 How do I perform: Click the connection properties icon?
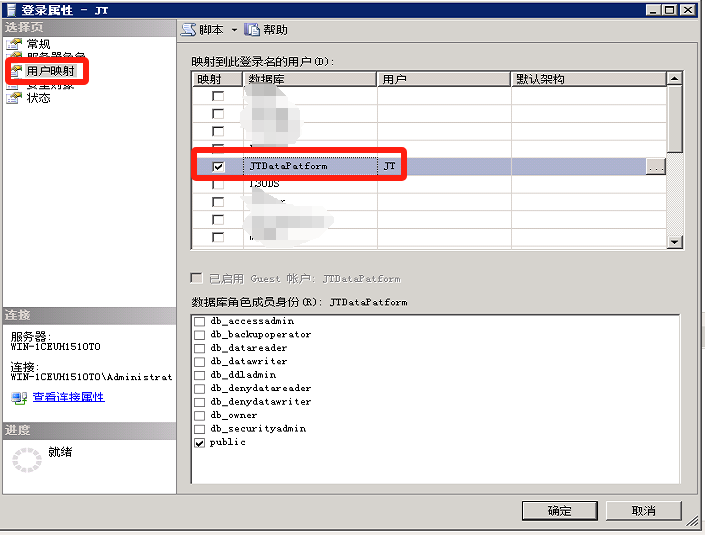18,397
